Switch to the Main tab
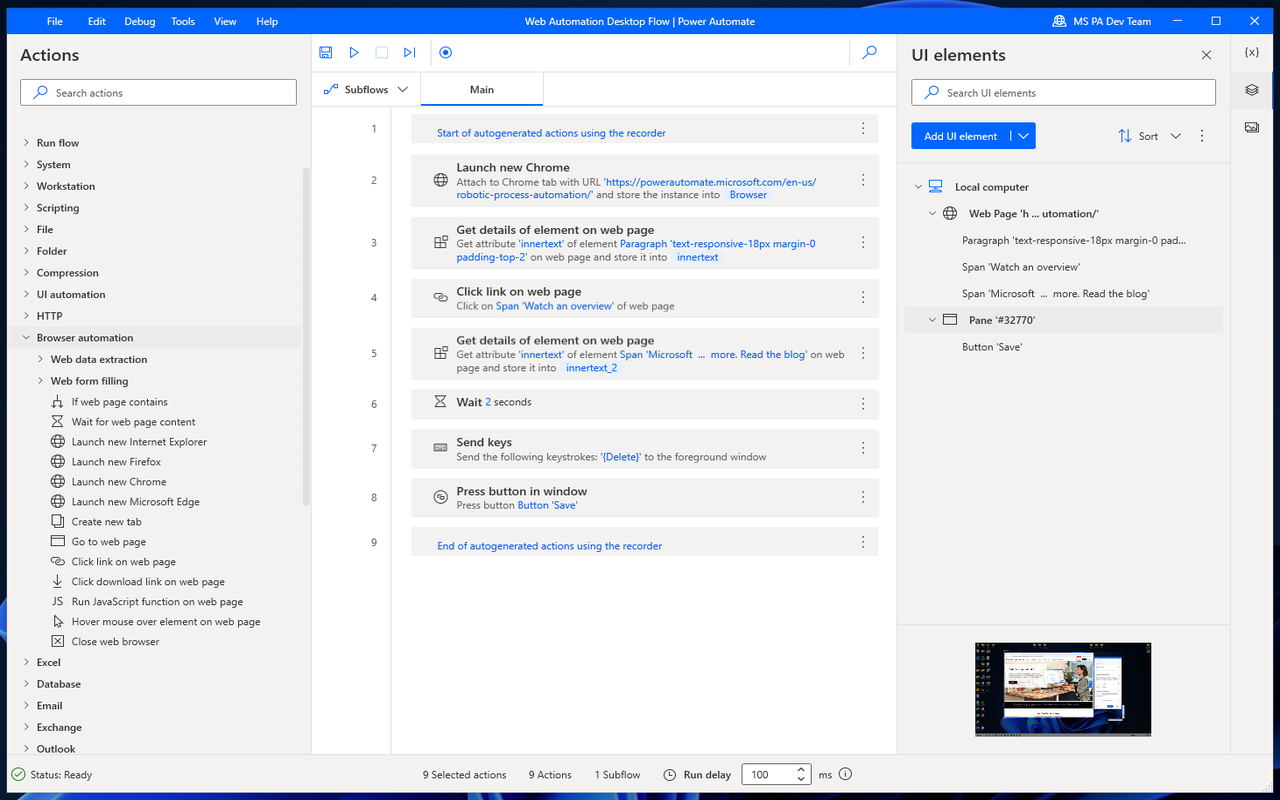1280x800 pixels. [481, 88]
